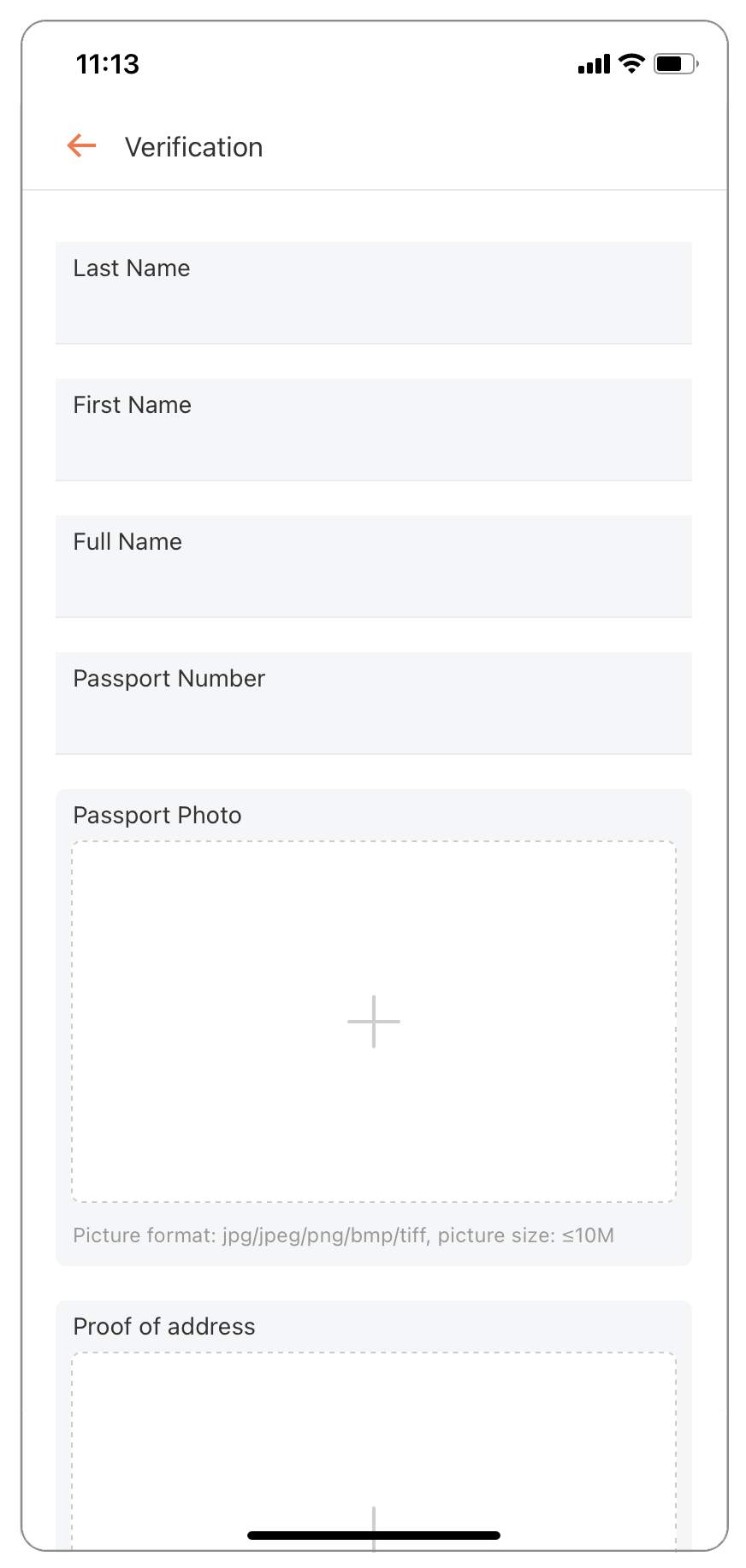
Task: Focus the Full Name input field
Action: 374,567
